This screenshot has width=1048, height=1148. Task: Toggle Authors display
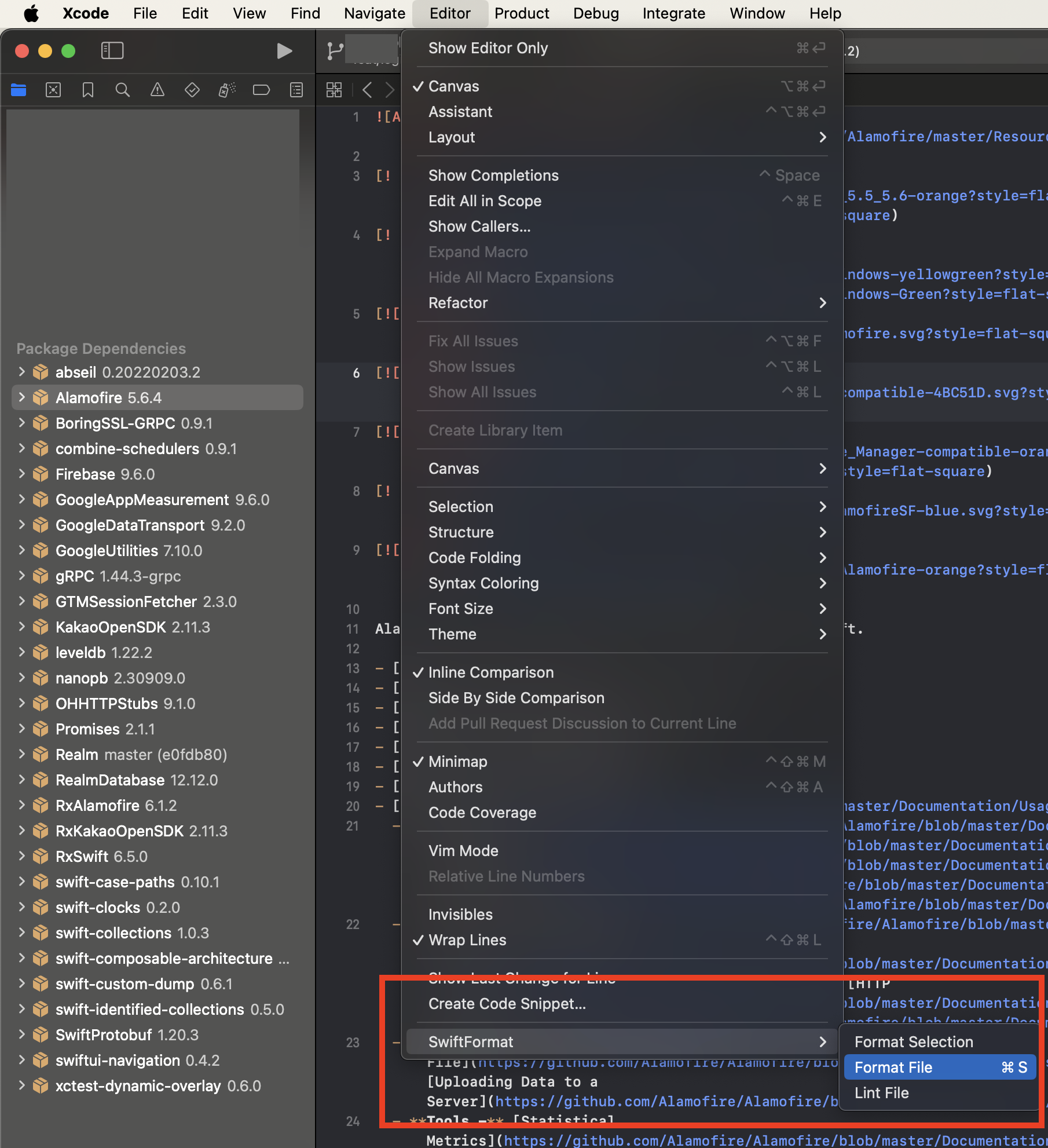622,787
